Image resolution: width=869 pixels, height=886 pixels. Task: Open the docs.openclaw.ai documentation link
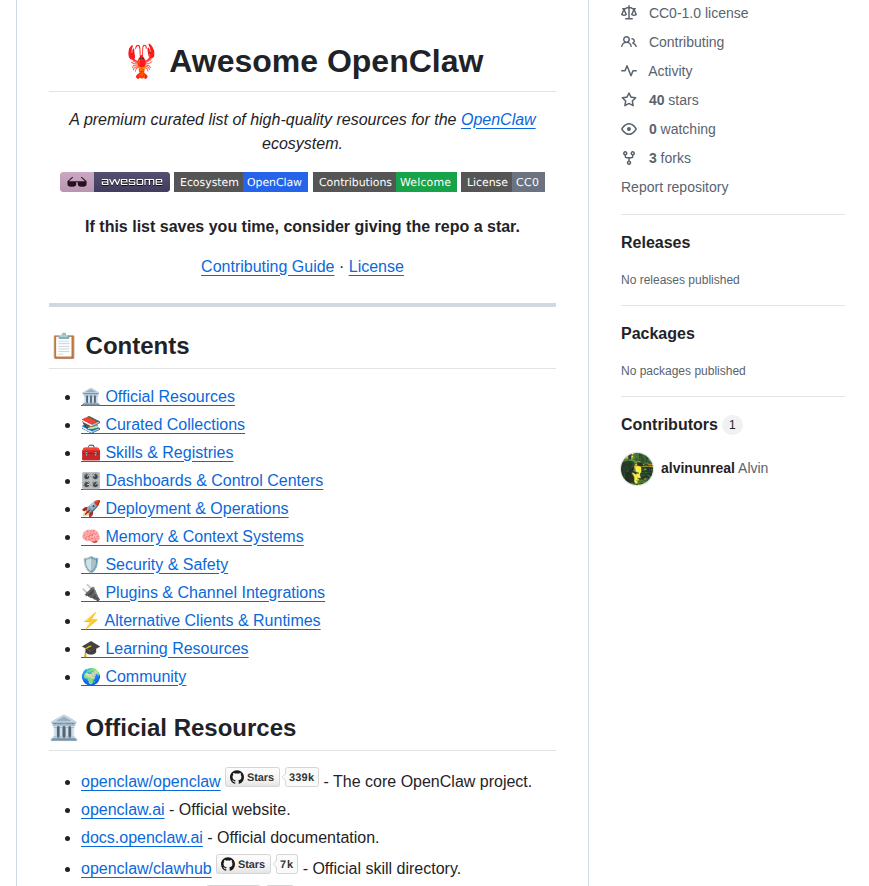(142, 837)
